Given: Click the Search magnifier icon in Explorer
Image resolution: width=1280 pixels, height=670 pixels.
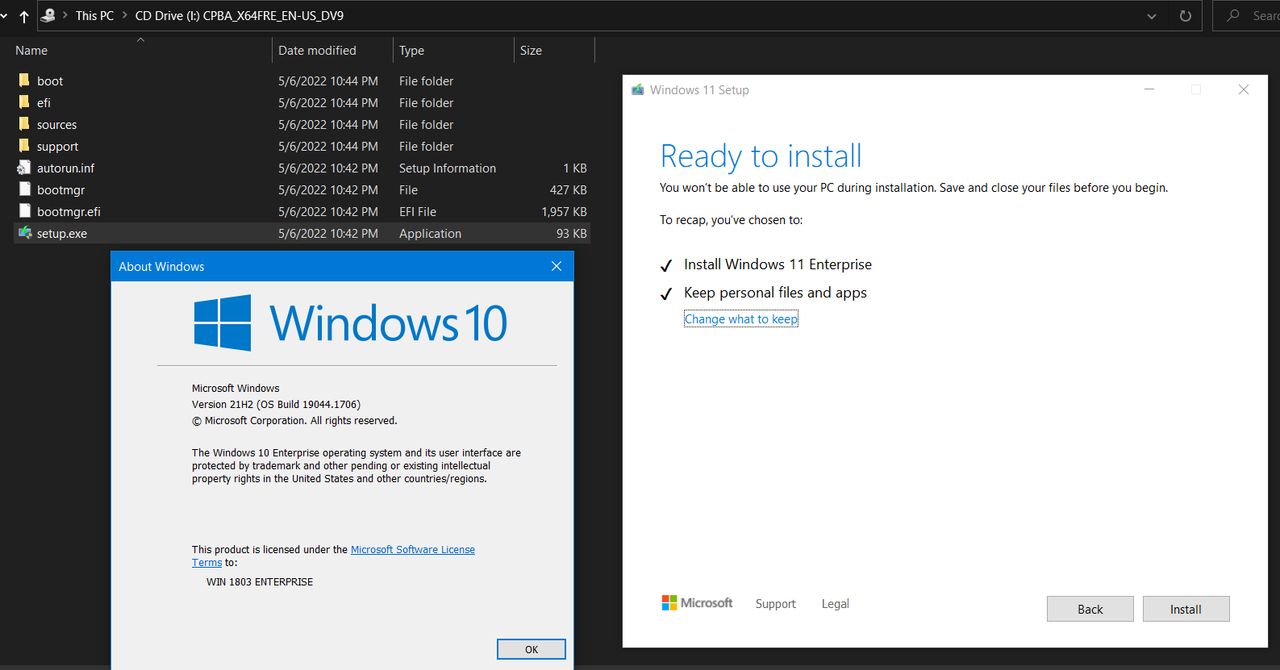Looking at the screenshot, I should click(x=1234, y=16).
